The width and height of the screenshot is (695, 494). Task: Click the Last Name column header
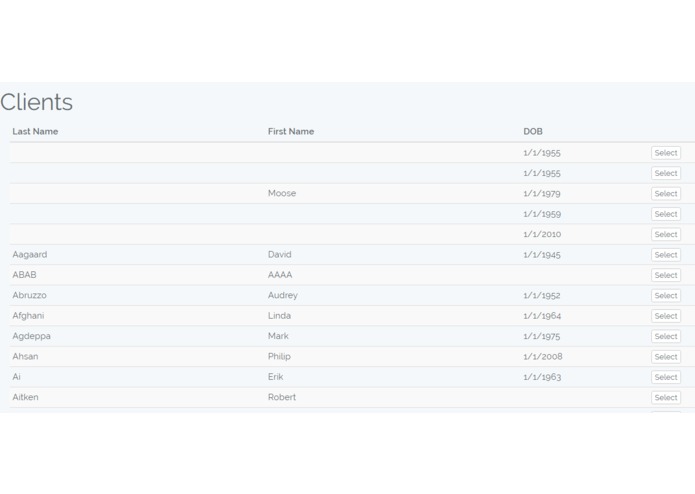coord(35,132)
